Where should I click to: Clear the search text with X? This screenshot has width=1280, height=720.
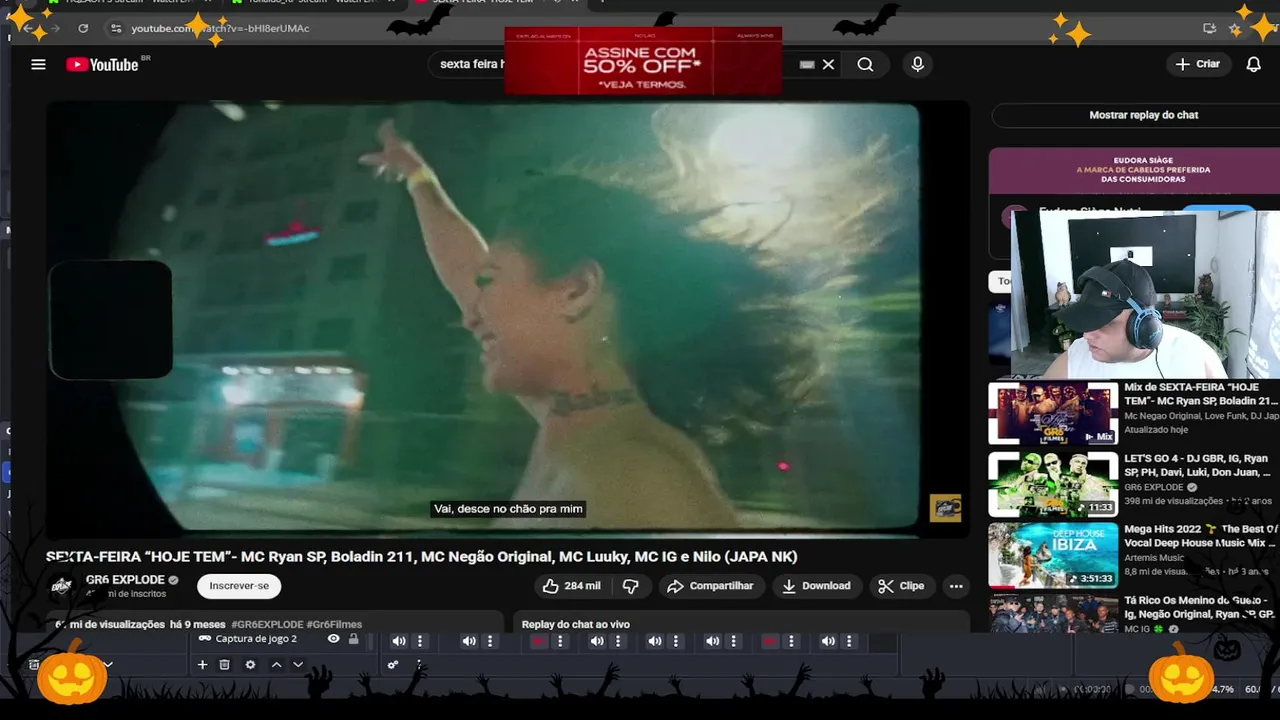[x=828, y=64]
